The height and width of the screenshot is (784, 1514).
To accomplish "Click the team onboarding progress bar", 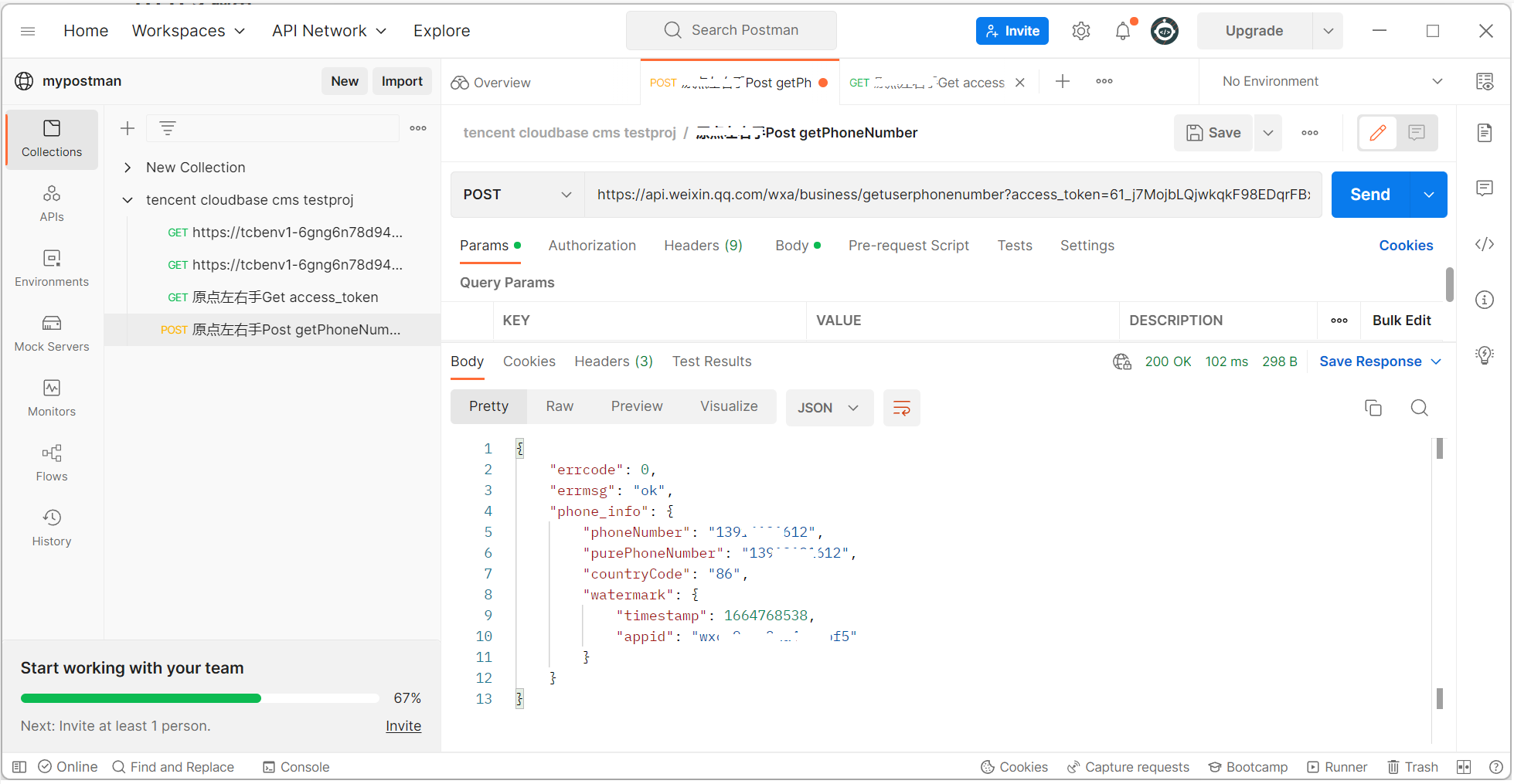I will (200, 698).
